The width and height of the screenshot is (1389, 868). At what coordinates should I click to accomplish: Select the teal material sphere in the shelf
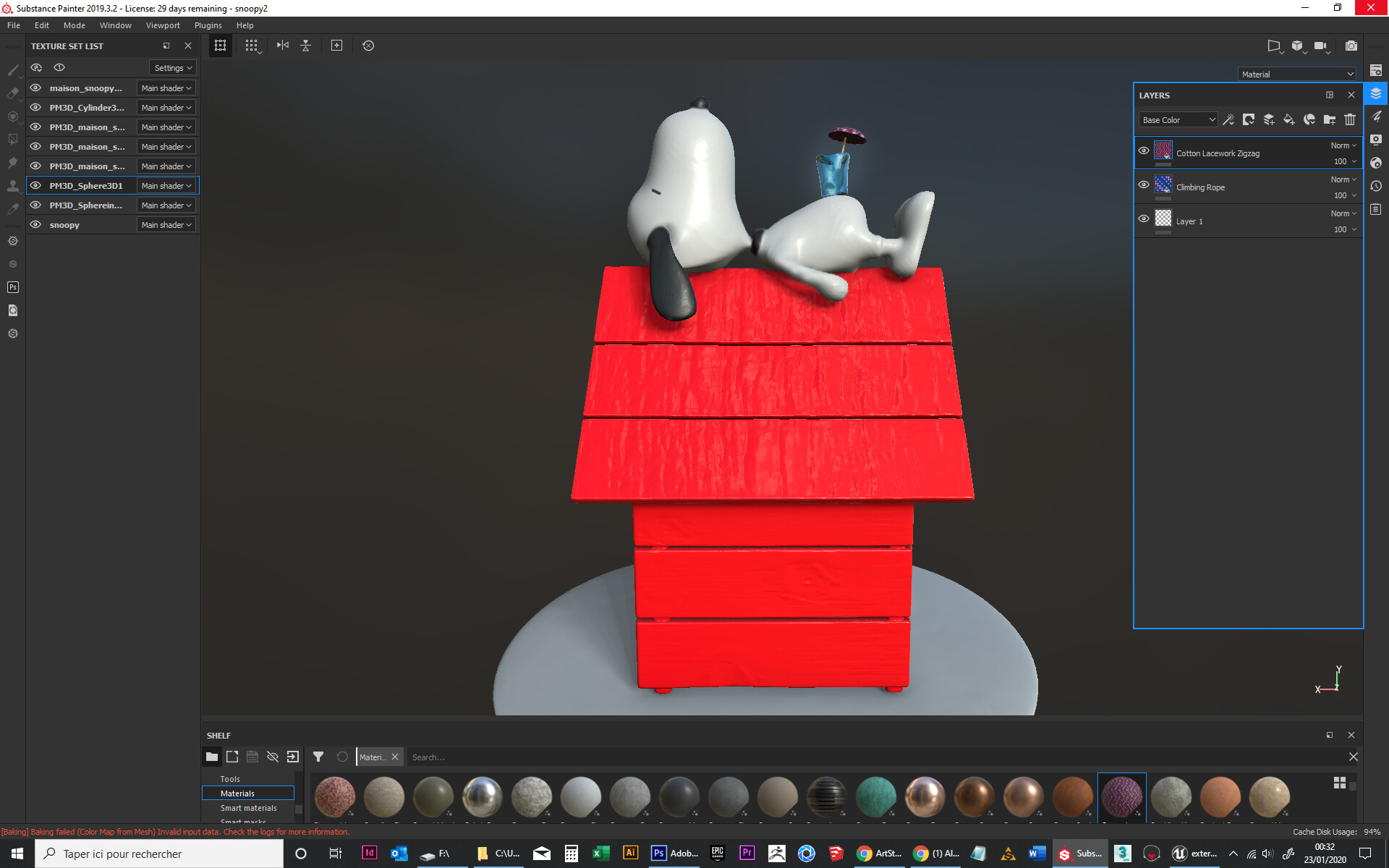tap(875, 796)
